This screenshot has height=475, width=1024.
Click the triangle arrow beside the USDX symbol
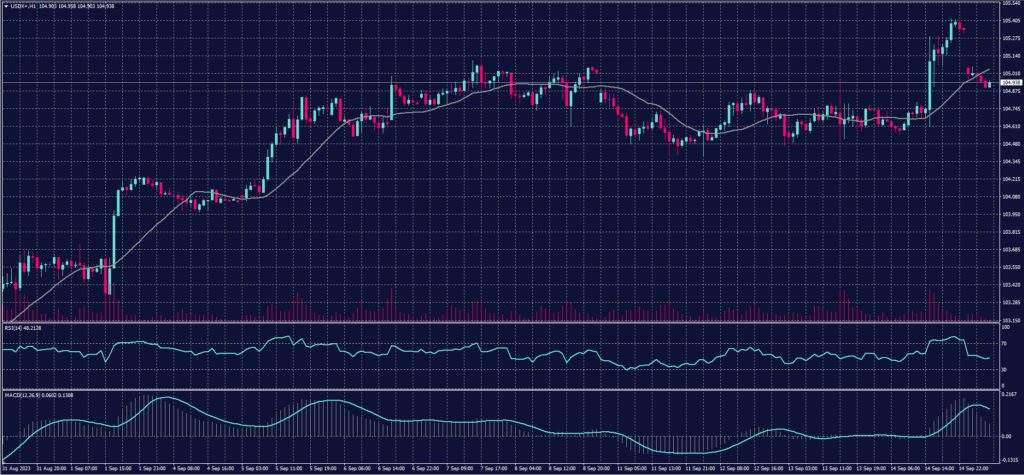[4, 4]
